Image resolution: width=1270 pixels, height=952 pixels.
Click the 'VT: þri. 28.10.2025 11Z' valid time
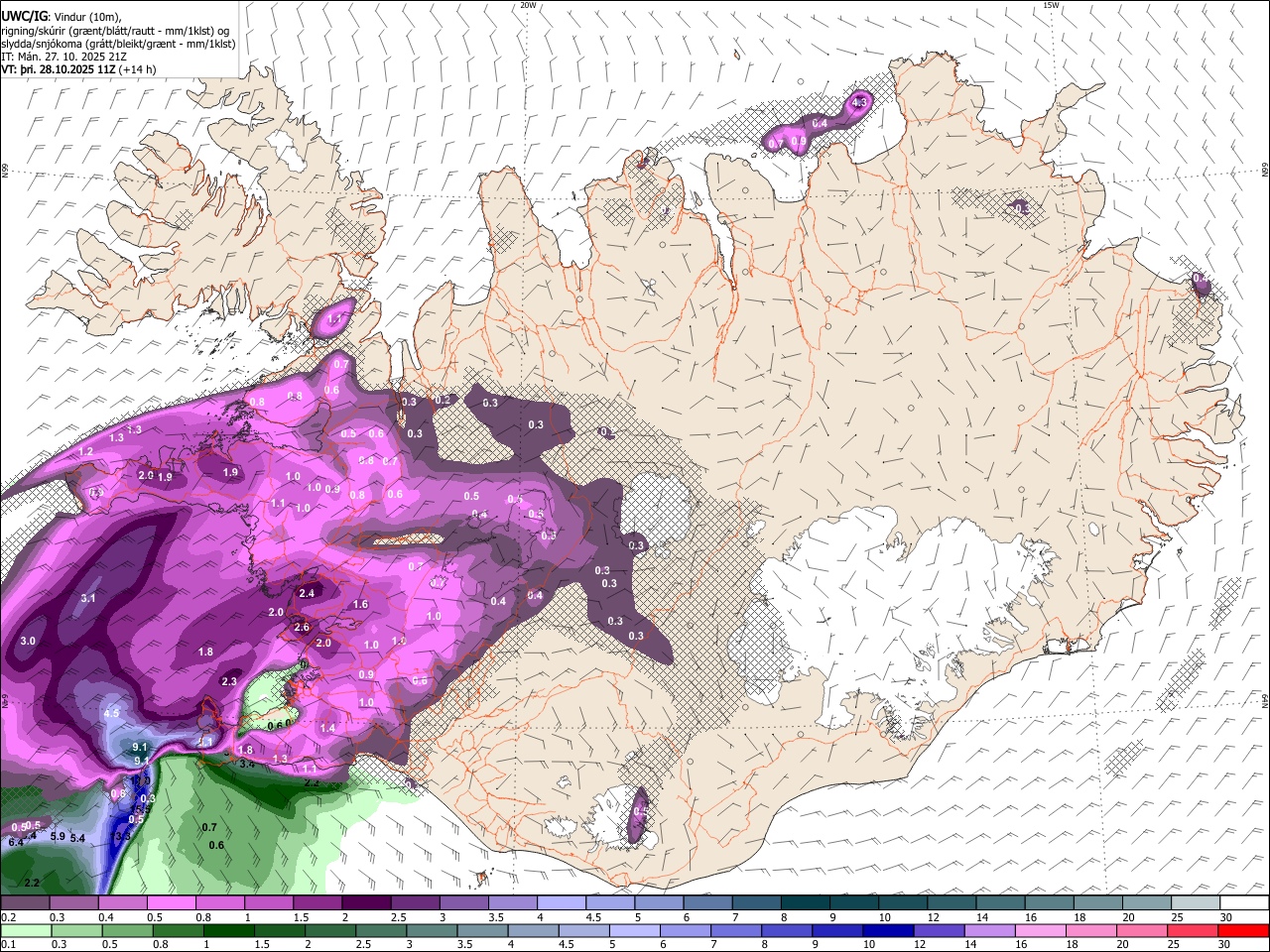pos(58,70)
